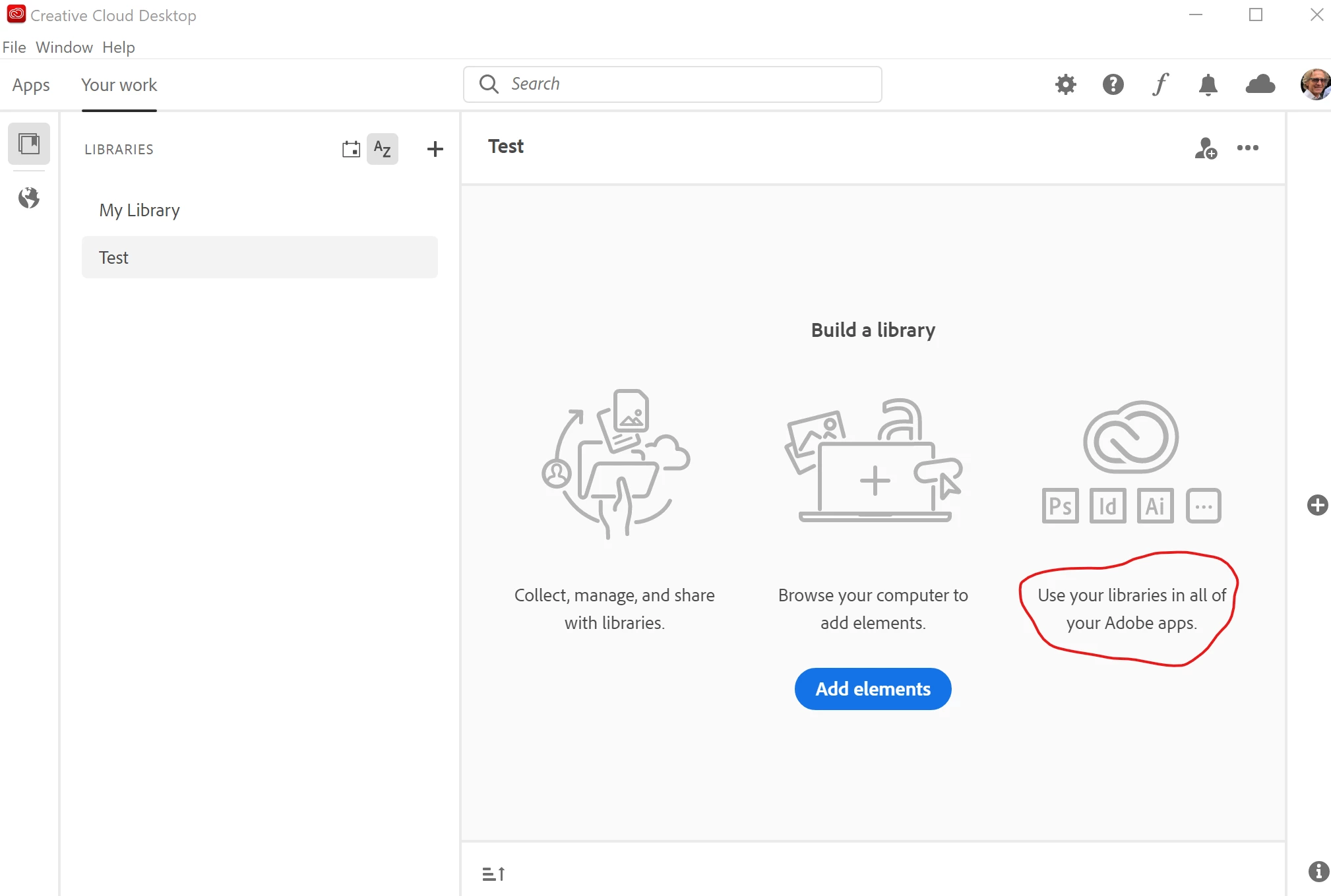Invite people to Test library icon
1331x896 pixels.
(1206, 148)
